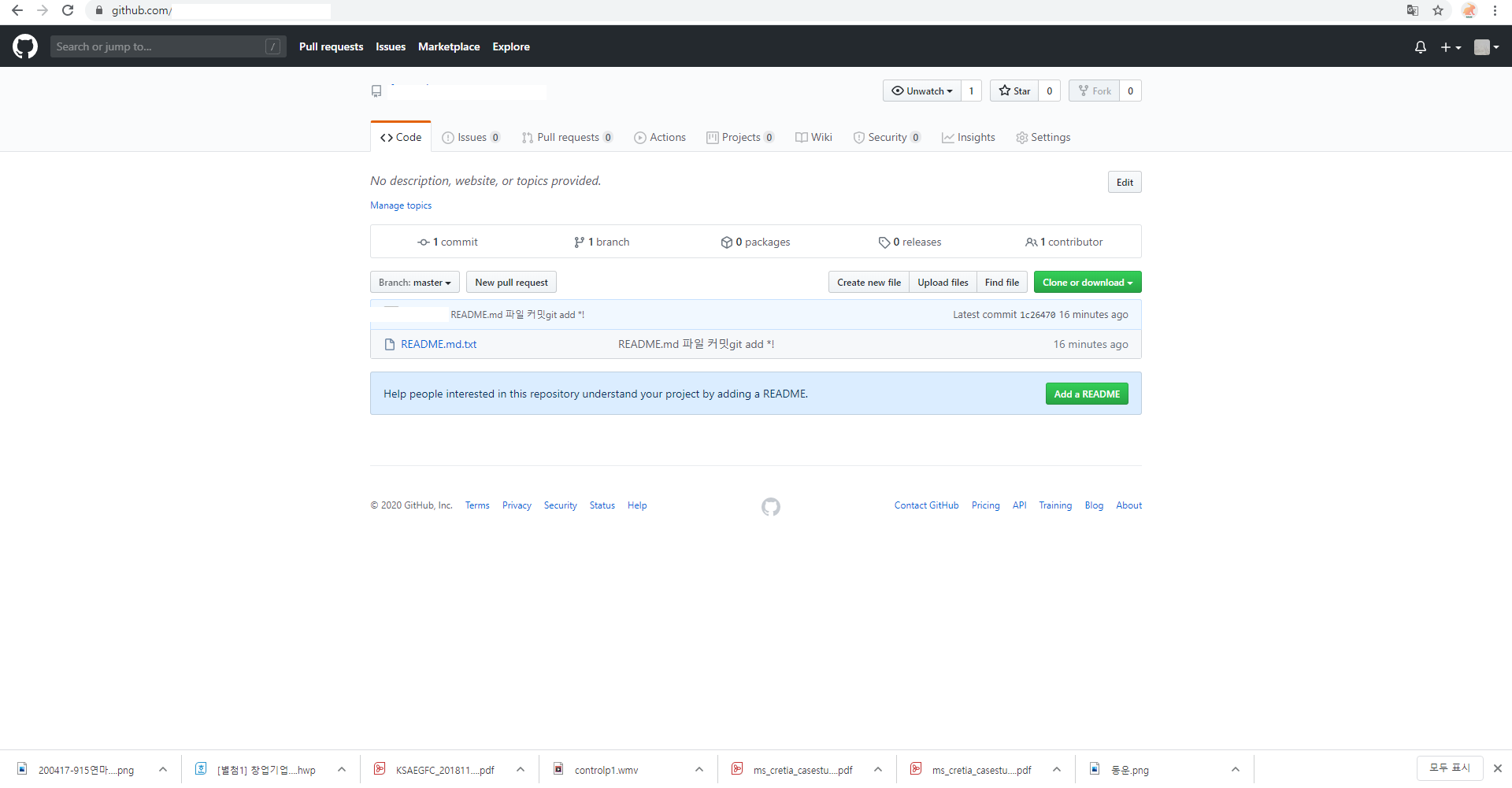Open the notifications bell icon
The width and height of the screenshot is (1512, 788).
coord(1421,47)
